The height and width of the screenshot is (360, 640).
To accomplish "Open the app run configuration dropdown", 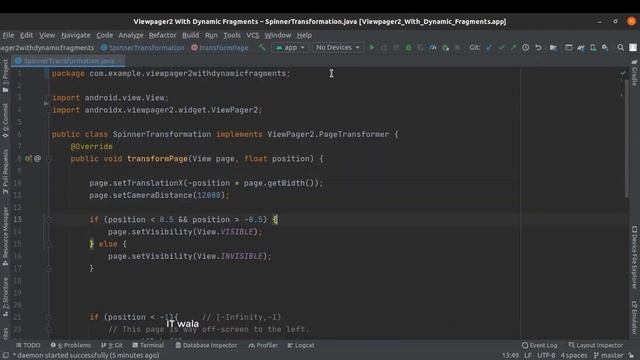I will (x=290, y=48).
